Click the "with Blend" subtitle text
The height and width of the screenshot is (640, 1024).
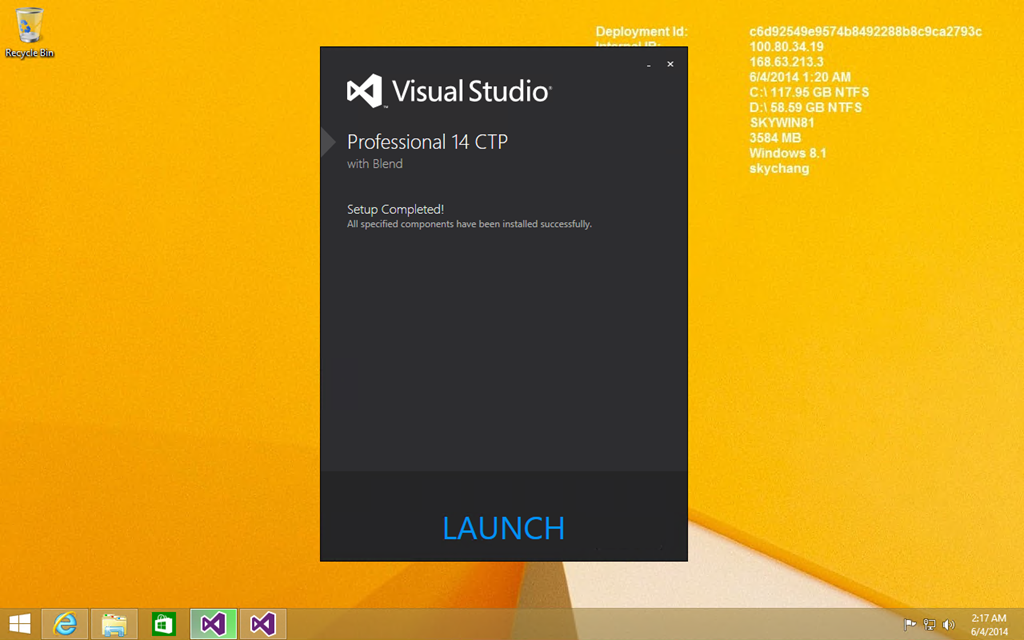[375, 164]
